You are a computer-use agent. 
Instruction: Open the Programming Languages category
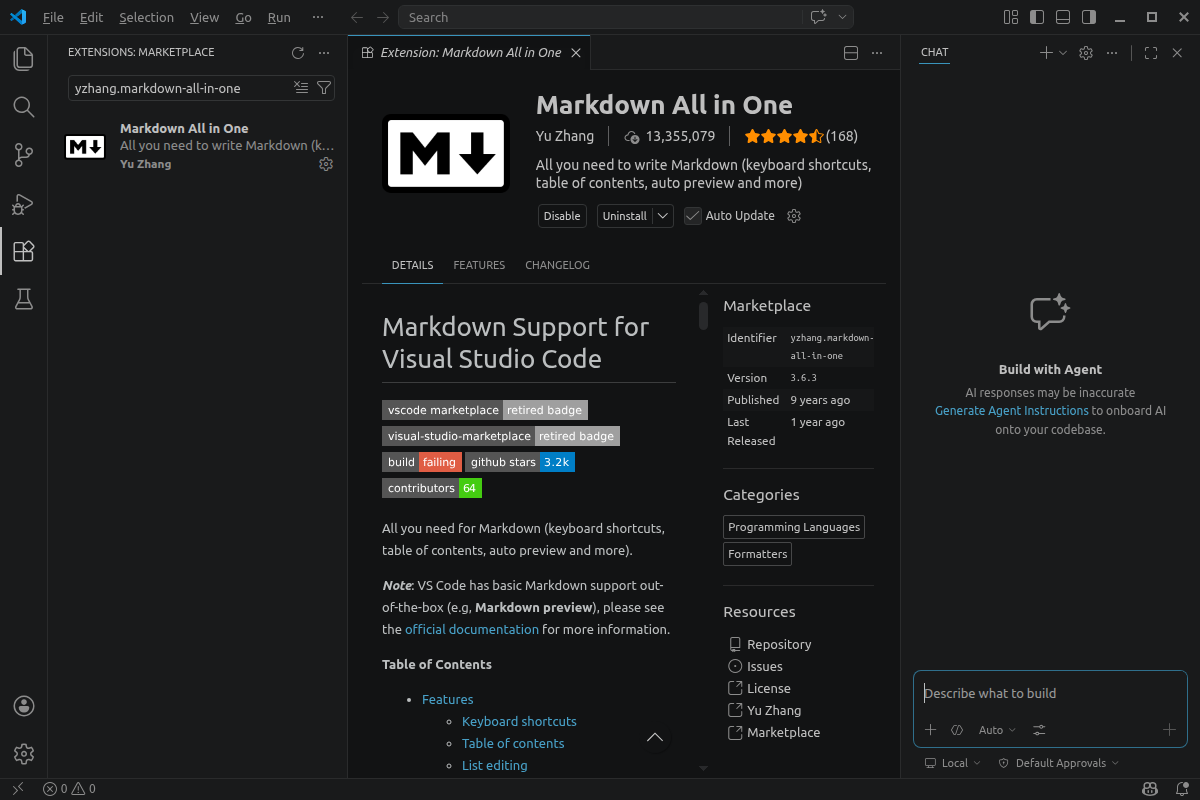[x=794, y=527]
